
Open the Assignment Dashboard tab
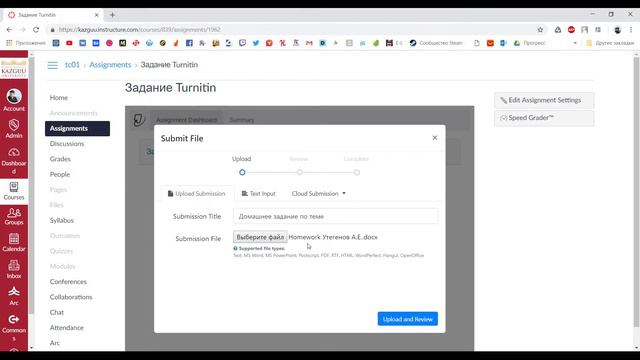pyautogui.click(x=187, y=120)
